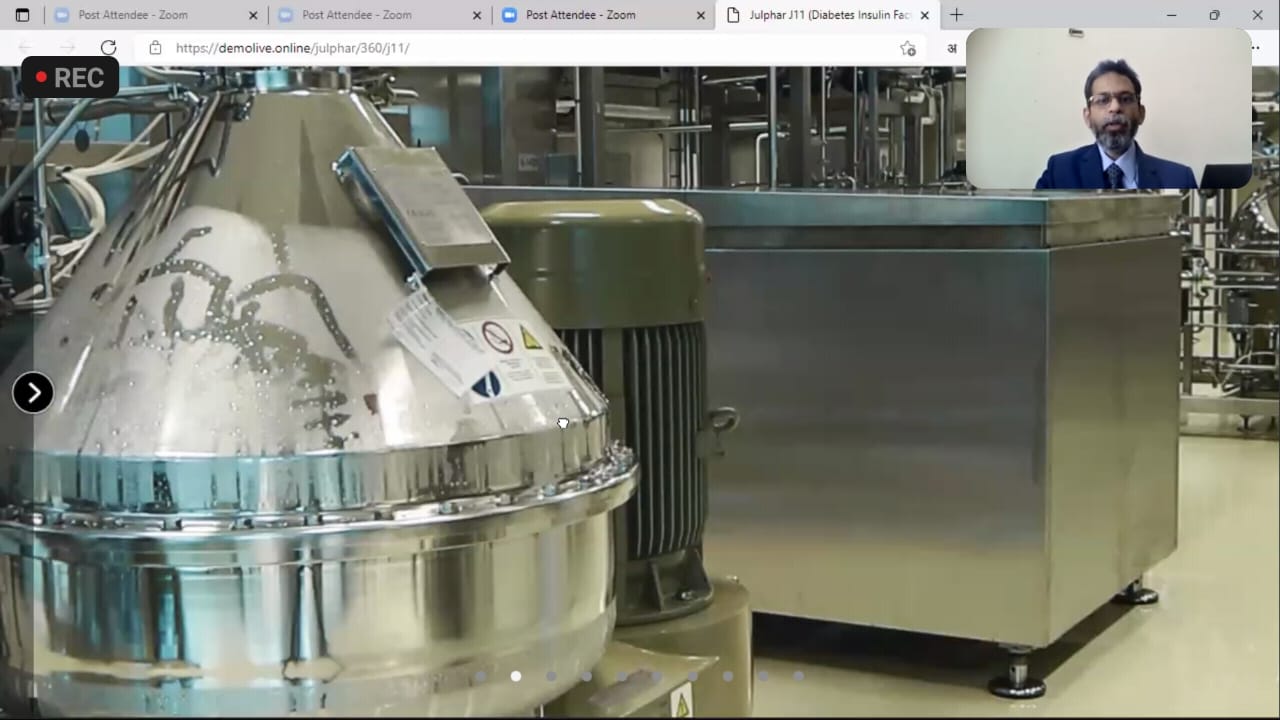
Task: Click the red REC recording indicator
Action: (x=70, y=78)
